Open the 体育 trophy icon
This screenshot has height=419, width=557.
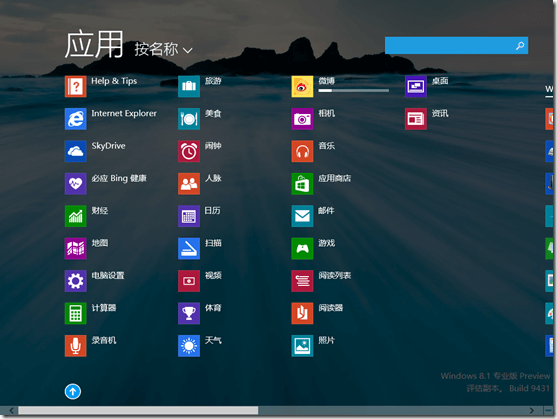189,313
